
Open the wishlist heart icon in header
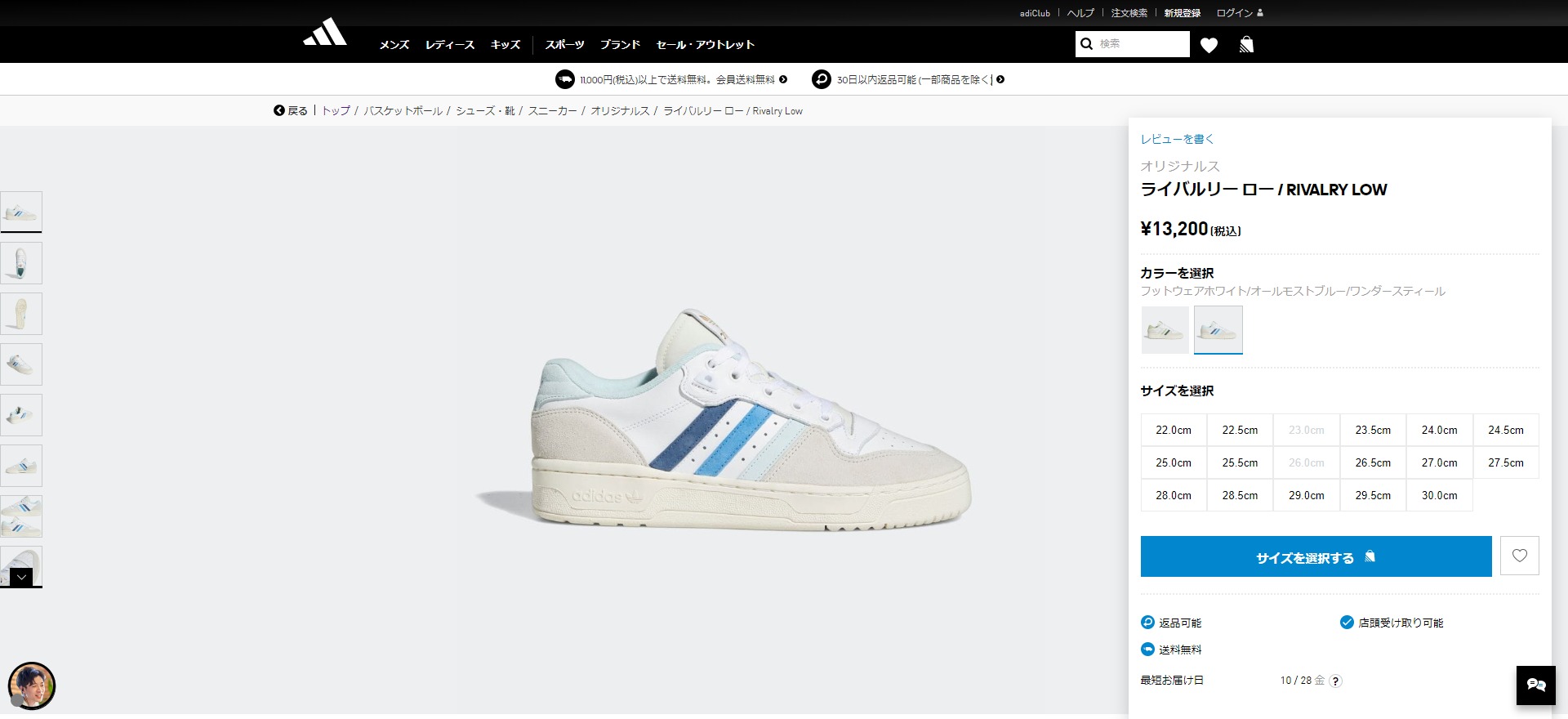point(1209,45)
